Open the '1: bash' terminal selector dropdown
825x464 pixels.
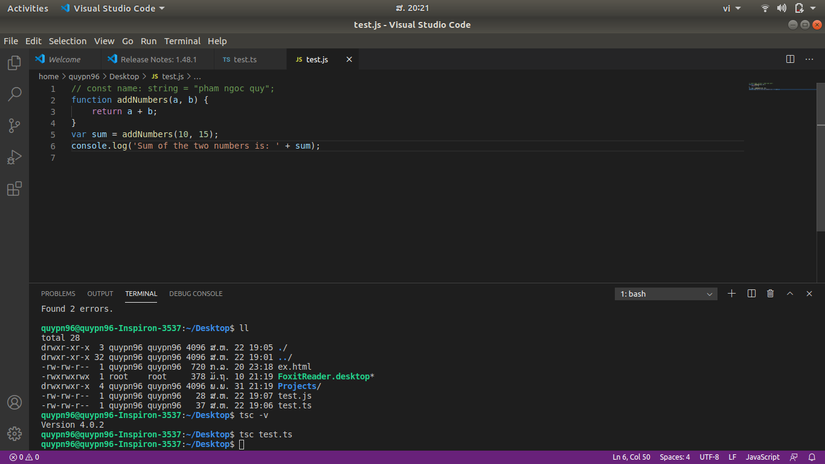[666, 294]
